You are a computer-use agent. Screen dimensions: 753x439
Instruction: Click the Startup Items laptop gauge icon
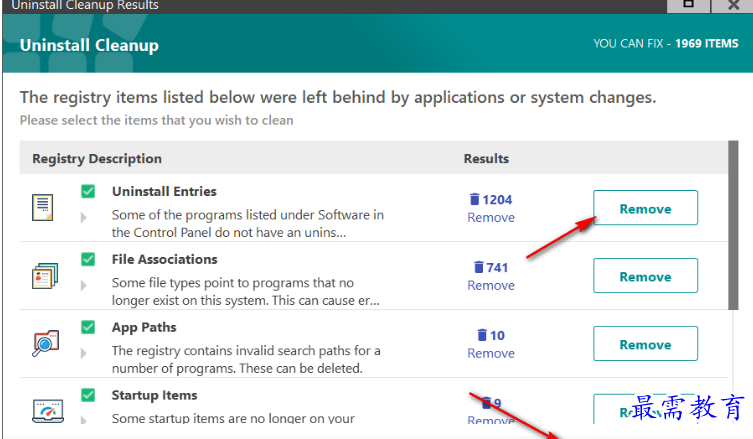(x=48, y=411)
